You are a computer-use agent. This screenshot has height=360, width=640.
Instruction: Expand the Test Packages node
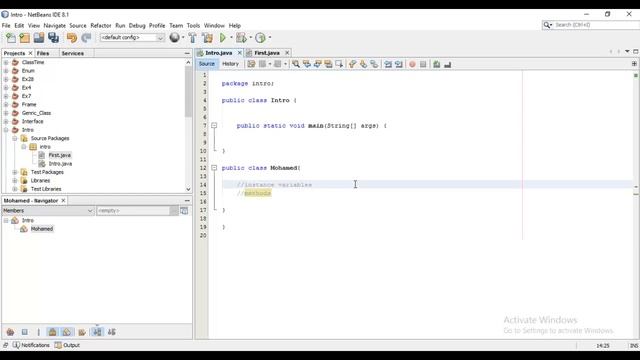[15, 172]
